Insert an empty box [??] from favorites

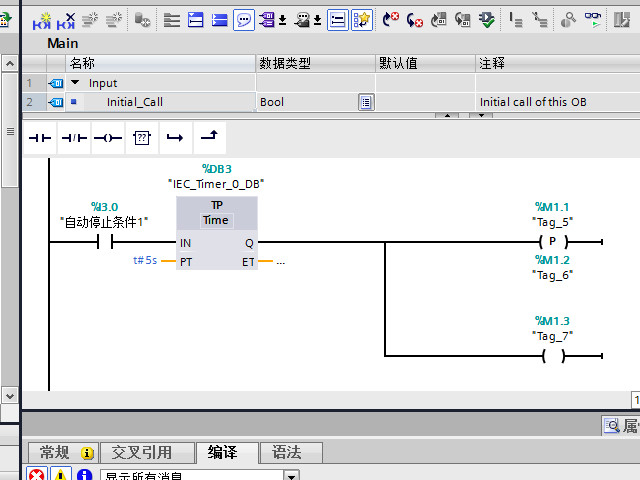(142, 138)
